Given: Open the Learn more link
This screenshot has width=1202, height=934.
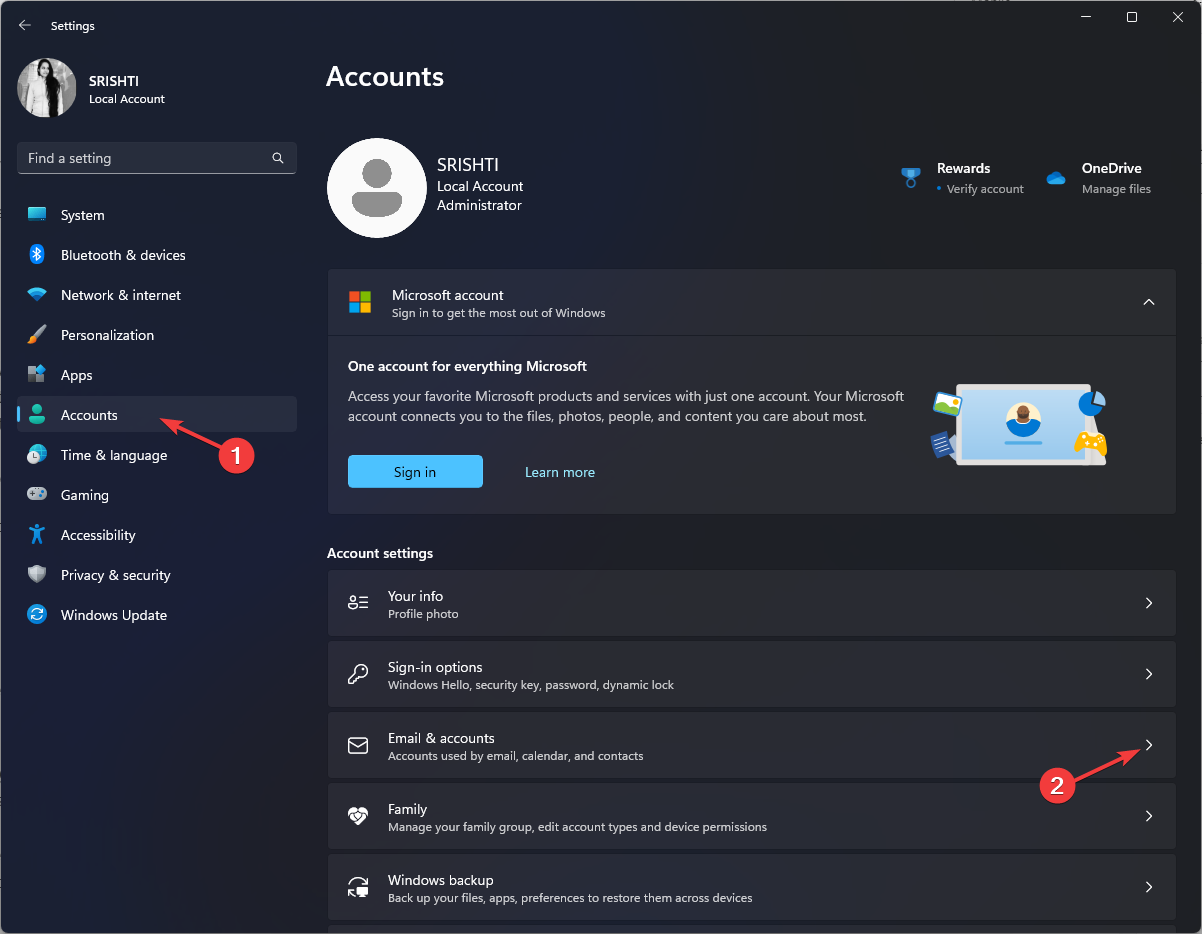Looking at the screenshot, I should [x=560, y=471].
